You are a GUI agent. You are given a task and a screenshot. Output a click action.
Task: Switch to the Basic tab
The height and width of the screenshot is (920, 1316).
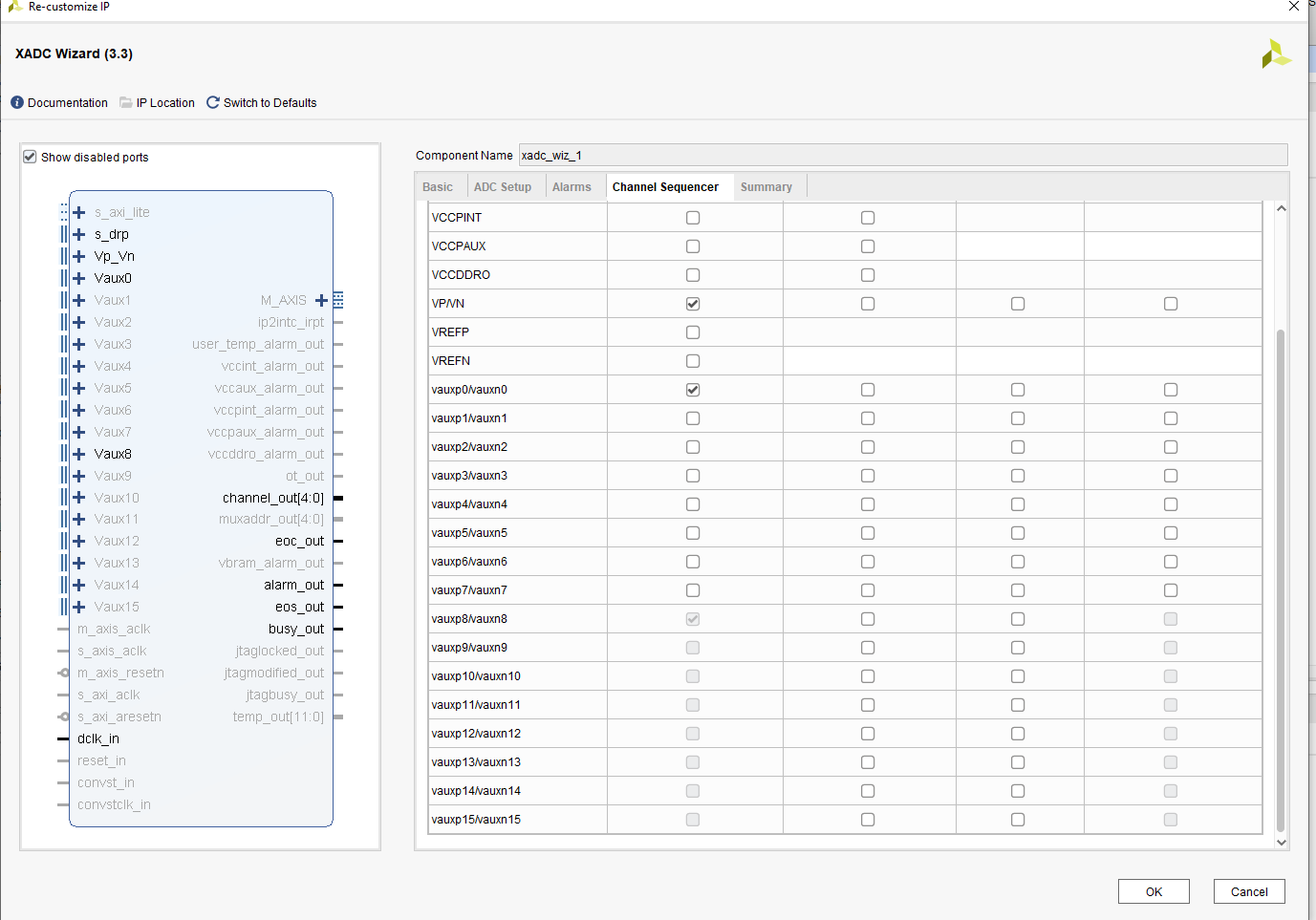point(438,187)
